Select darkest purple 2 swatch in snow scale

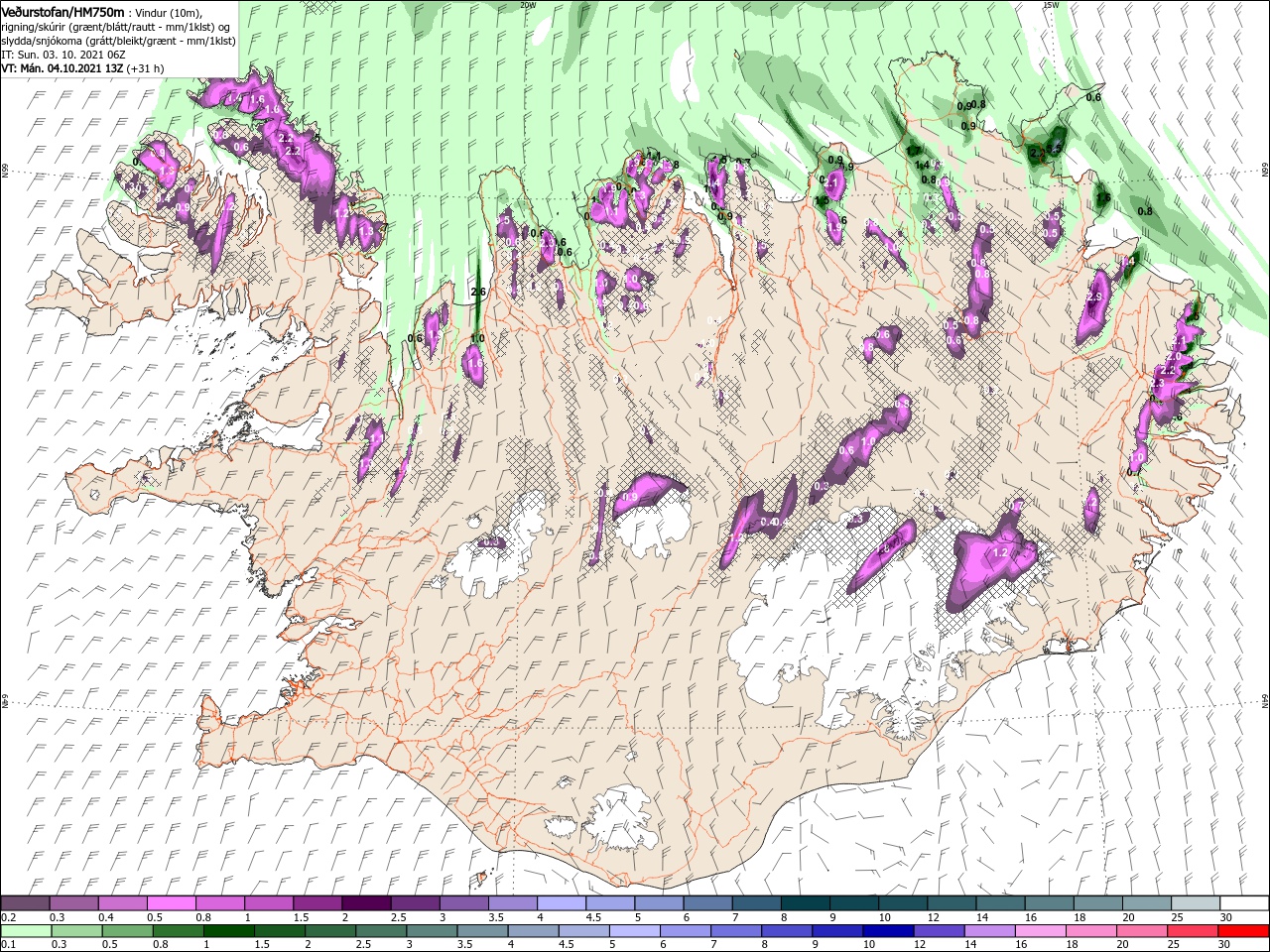365,903
